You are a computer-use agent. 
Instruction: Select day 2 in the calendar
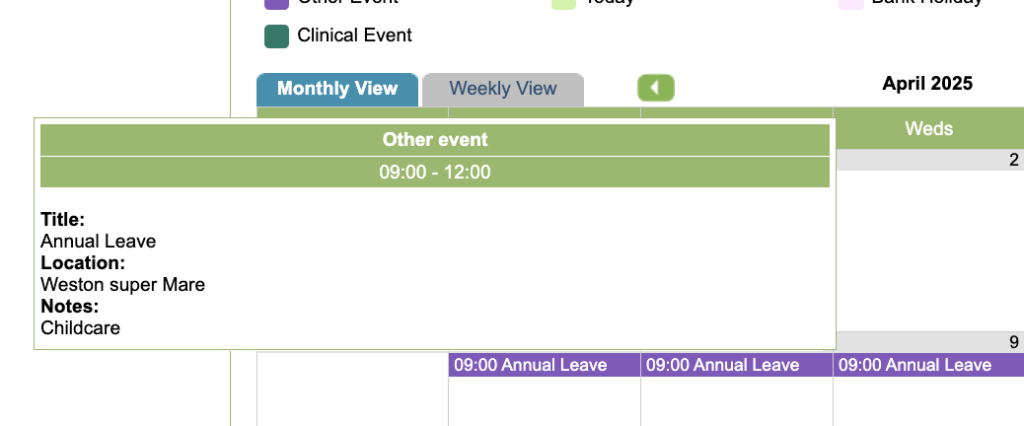1013,160
